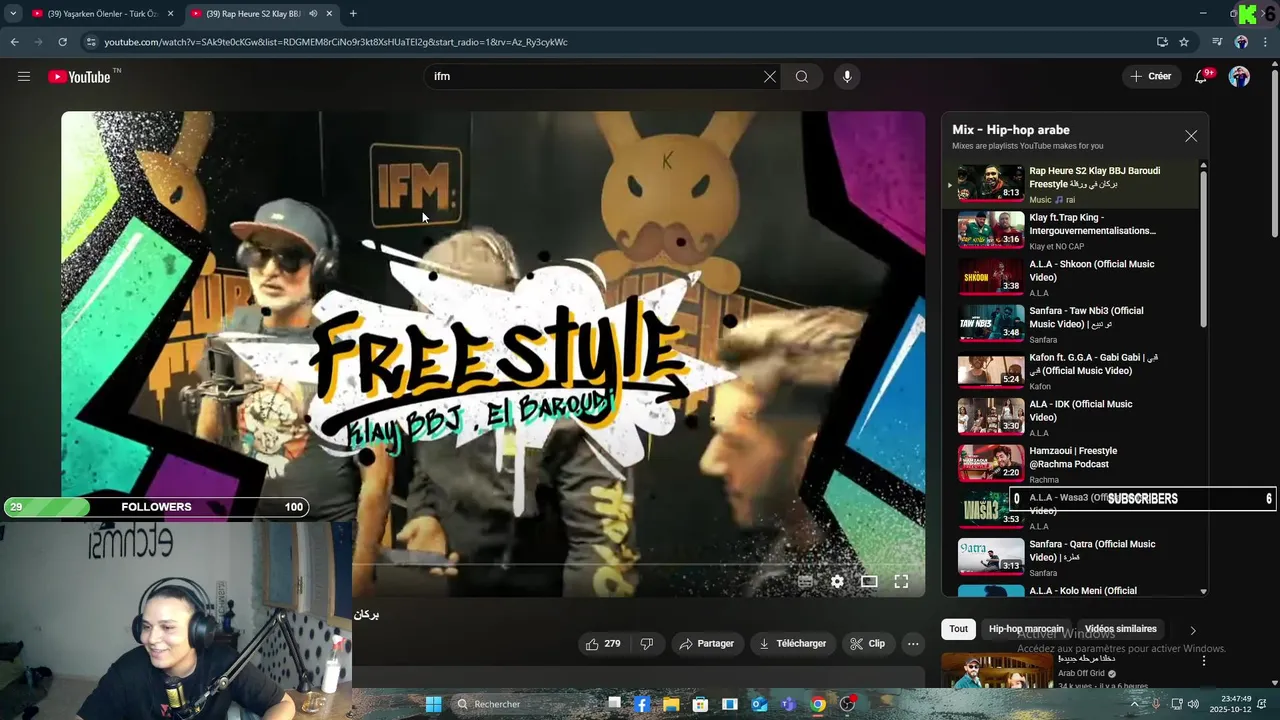Screen dimensions: 1280x720
Task: Select ALA - IDK playlist entry
Action: [x=1070, y=418]
